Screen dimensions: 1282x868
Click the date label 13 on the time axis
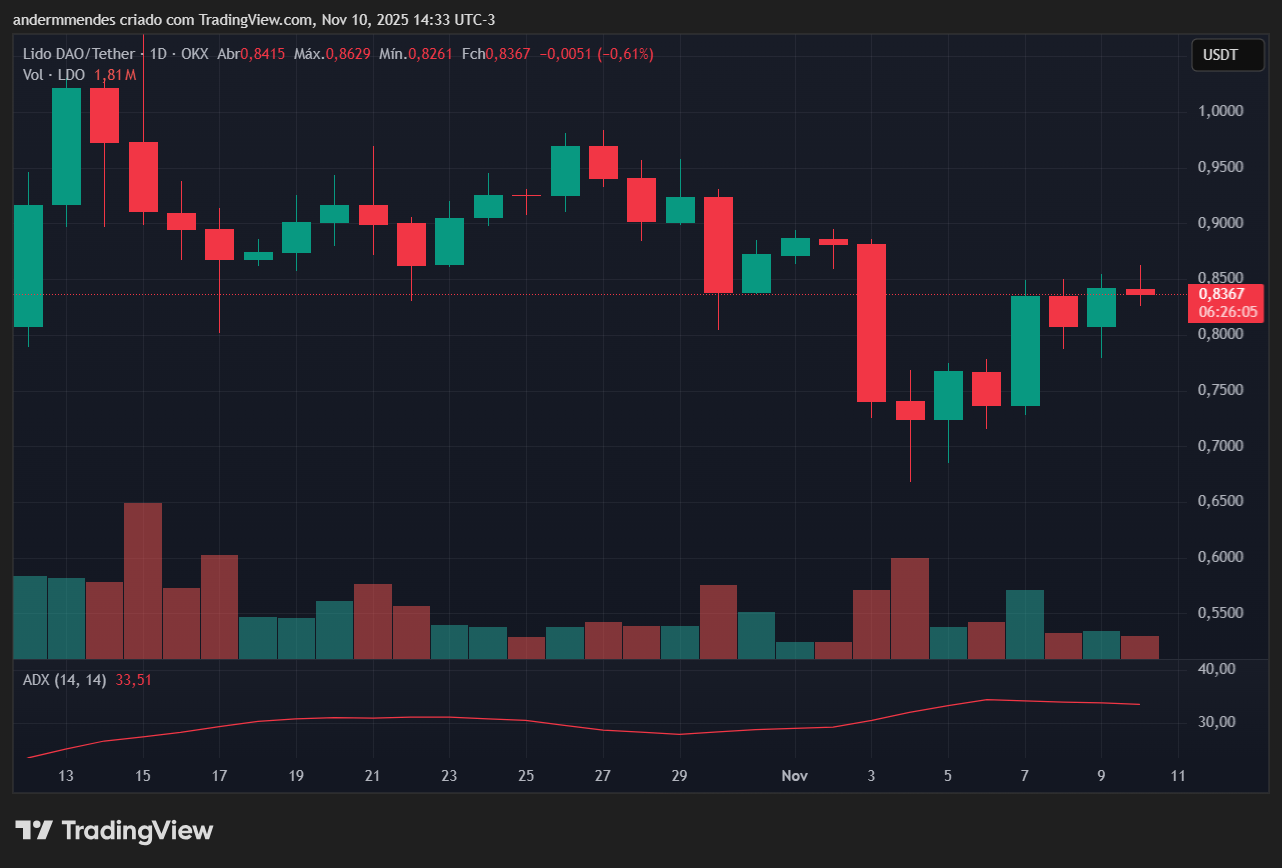pyautogui.click(x=65, y=776)
